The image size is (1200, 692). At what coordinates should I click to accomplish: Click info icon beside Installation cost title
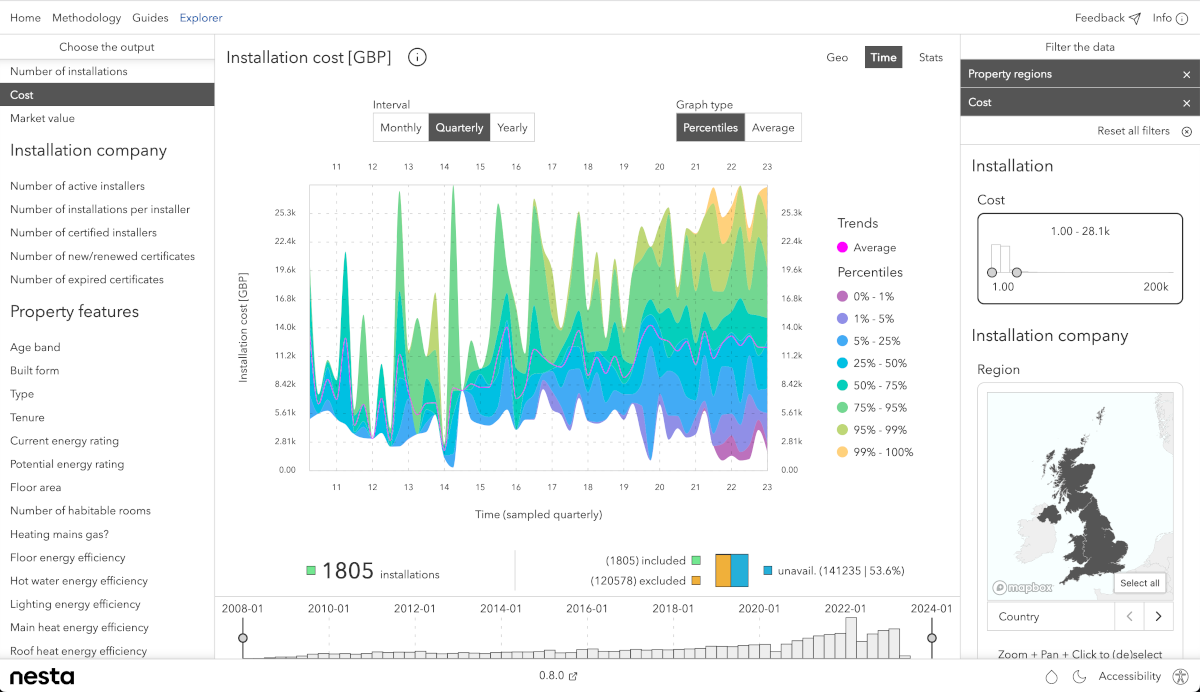point(418,57)
